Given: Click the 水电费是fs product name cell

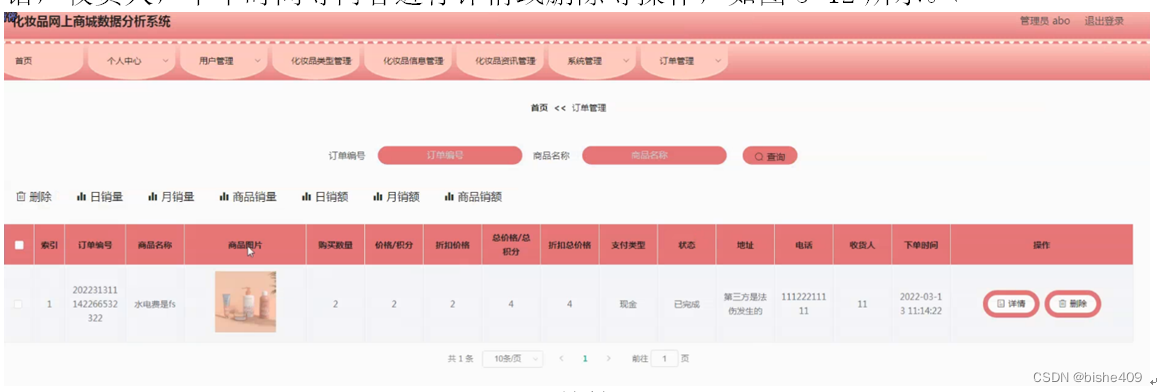Looking at the screenshot, I should 154,304.
